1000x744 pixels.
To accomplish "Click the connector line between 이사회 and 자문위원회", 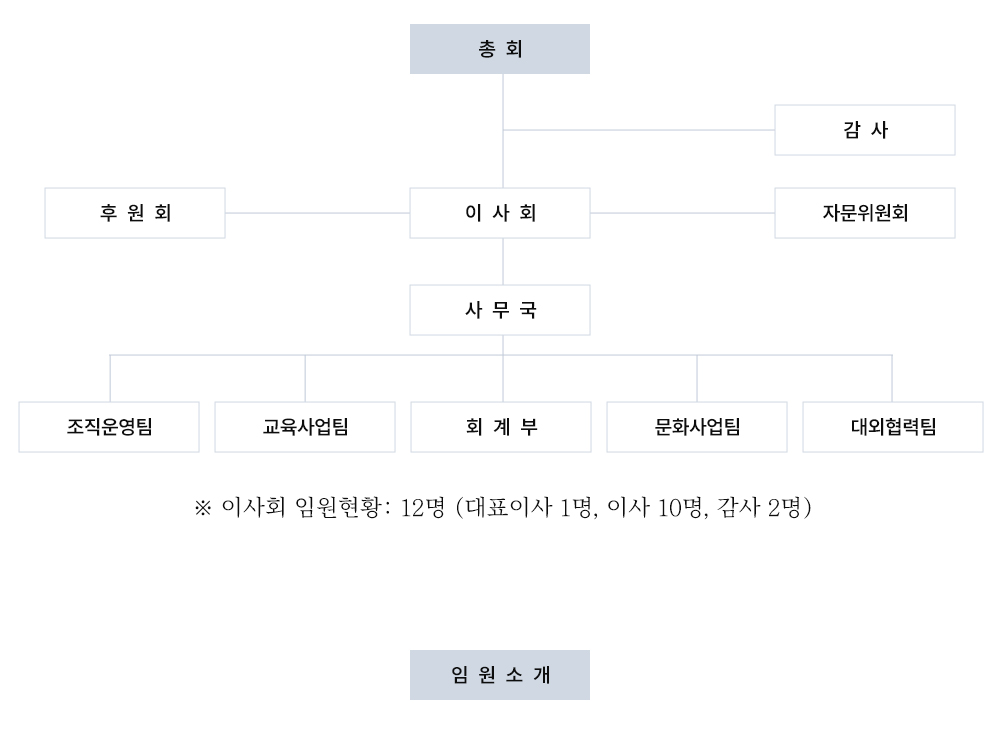I will click(682, 213).
